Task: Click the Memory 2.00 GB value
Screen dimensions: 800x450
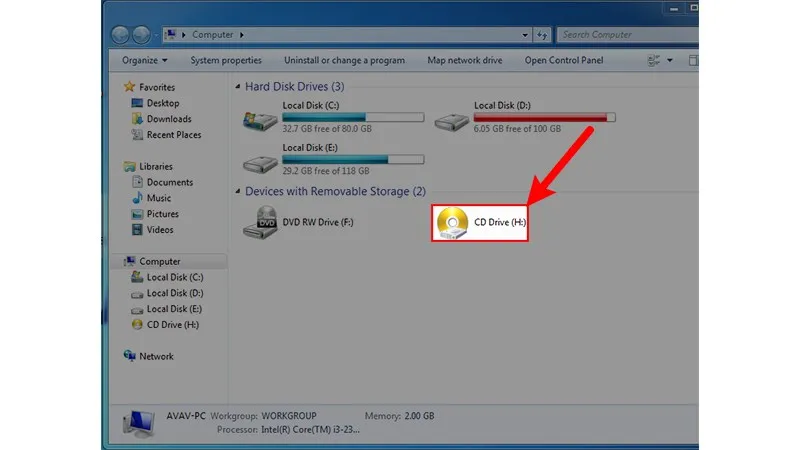Action: point(419,416)
